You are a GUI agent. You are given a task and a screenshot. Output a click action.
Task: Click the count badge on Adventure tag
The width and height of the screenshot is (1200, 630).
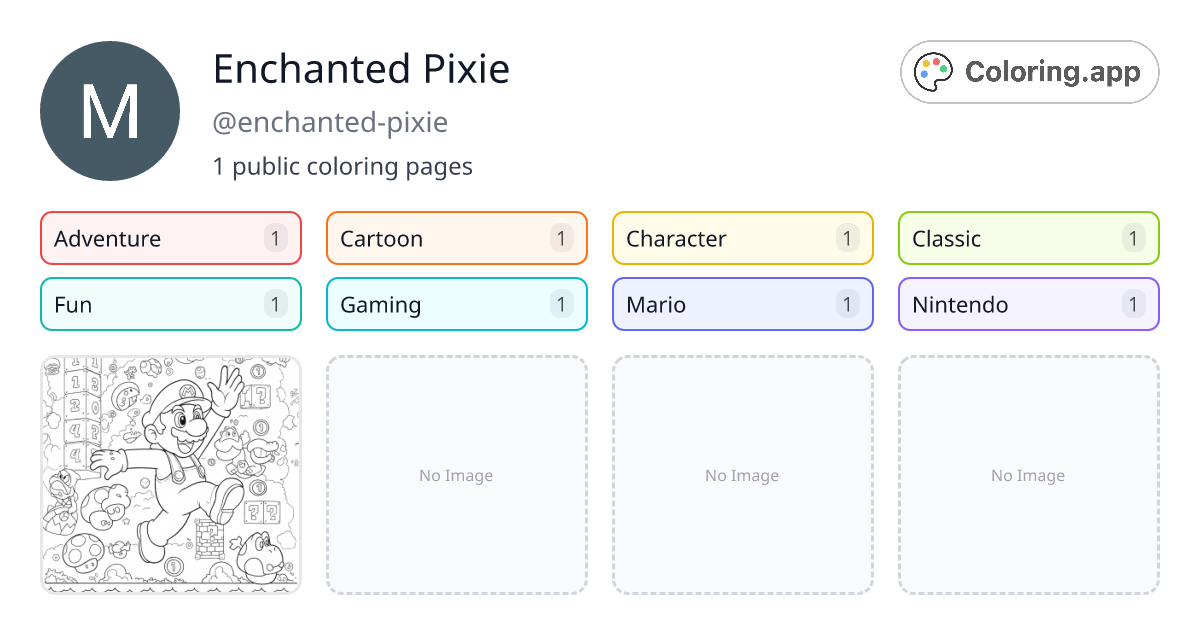tap(276, 238)
